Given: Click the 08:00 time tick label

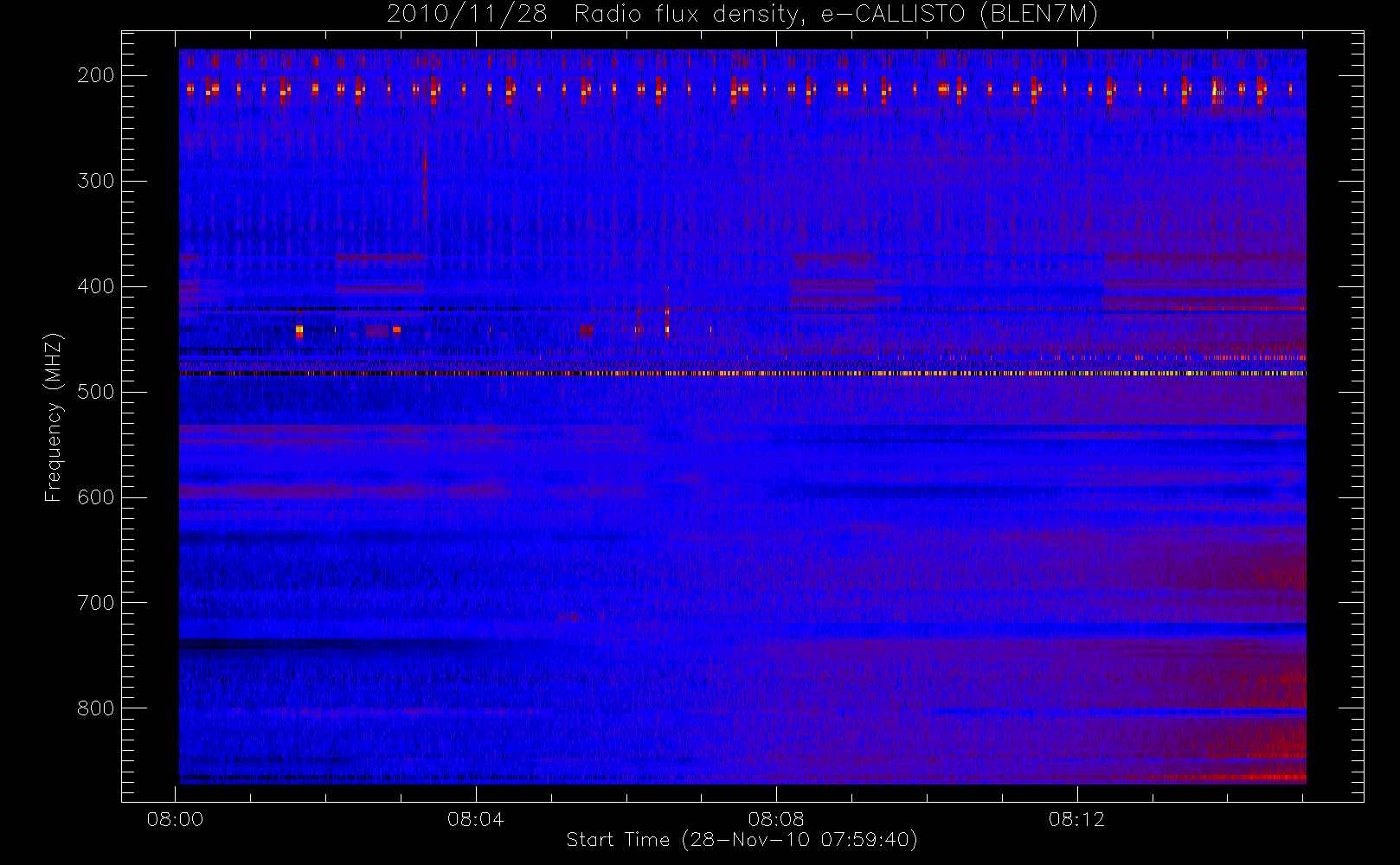Looking at the screenshot, I should 175,818.
